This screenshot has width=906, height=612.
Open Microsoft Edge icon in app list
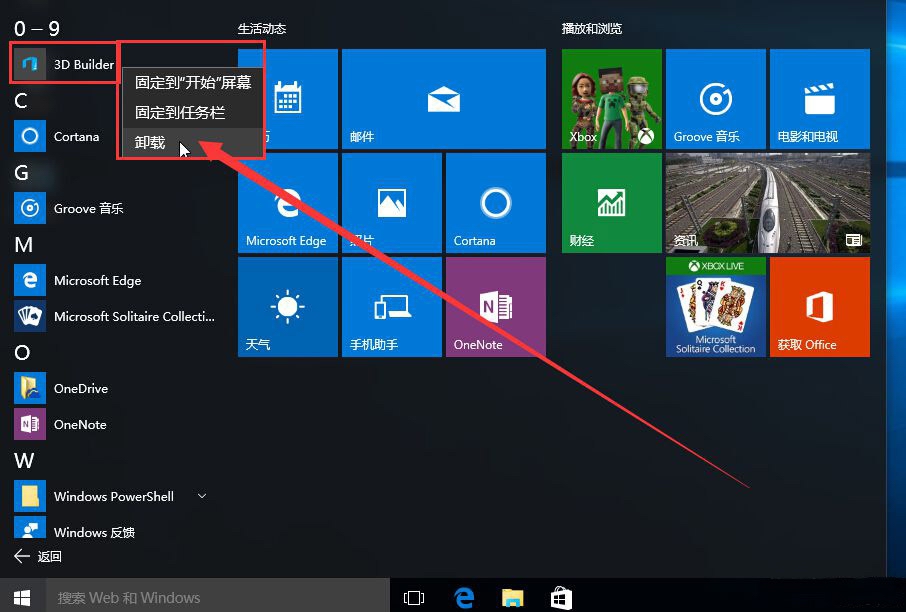tap(29, 280)
